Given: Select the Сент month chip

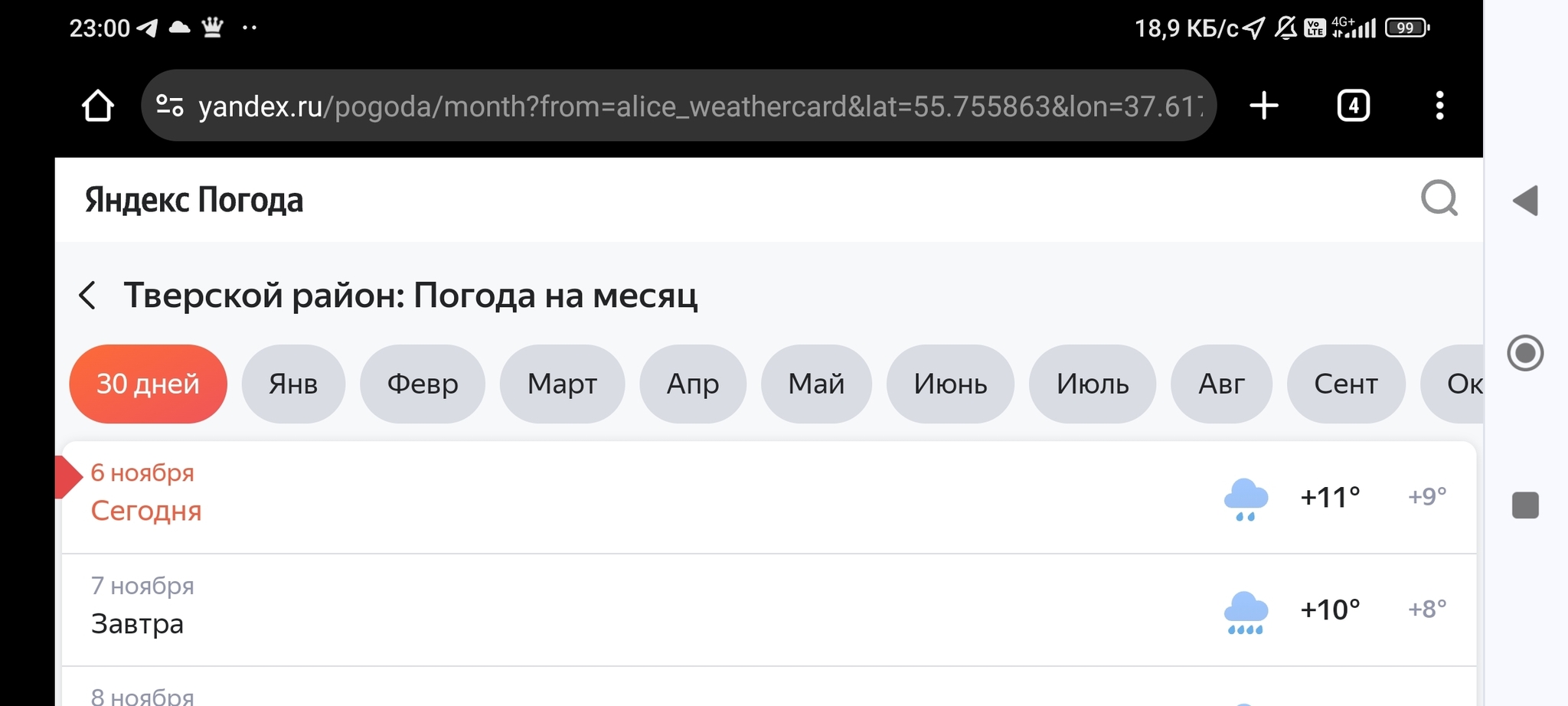Looking at the screenshot, I should [1346, 384].
